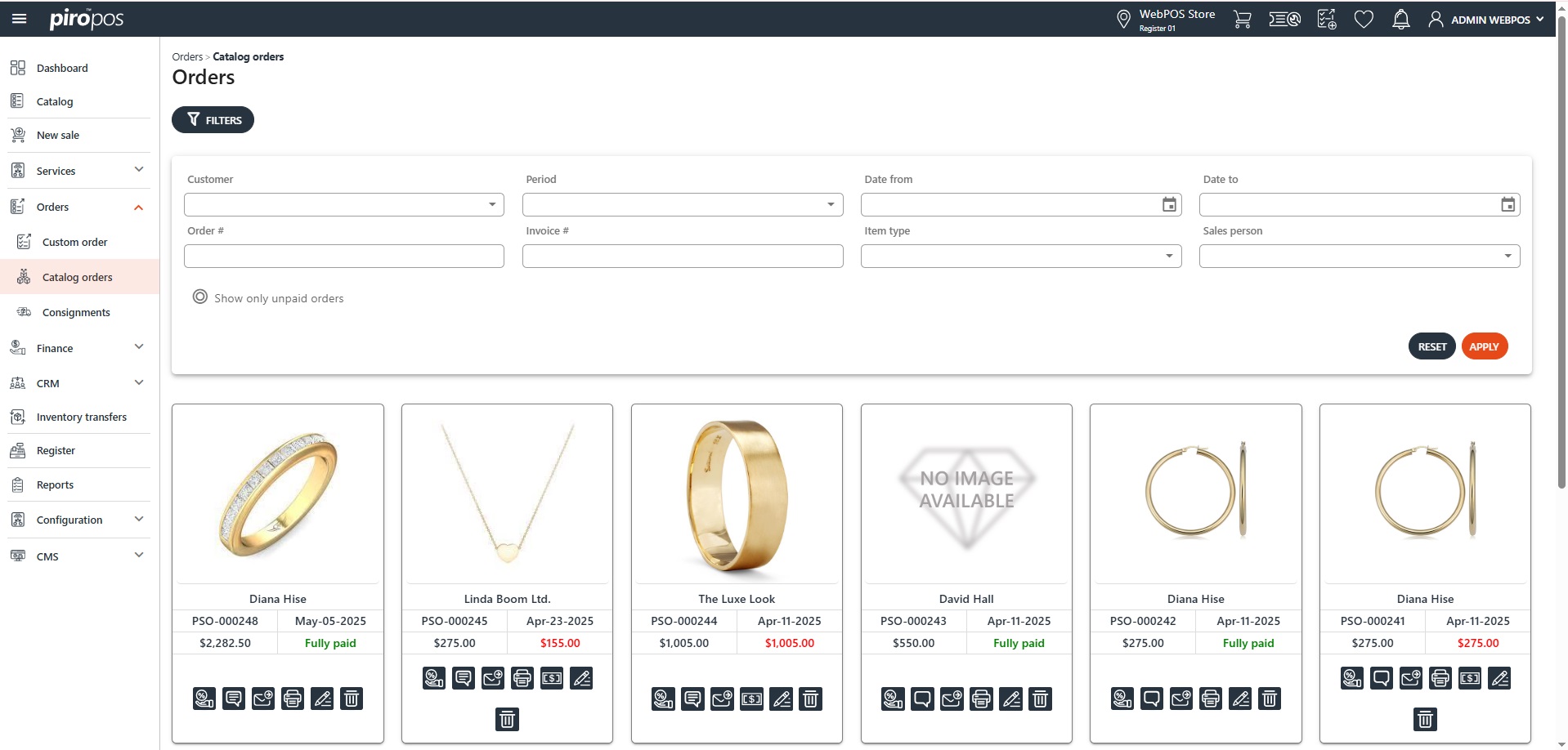The height and width of the screenshot is (750, 1568).
Task: Print order PSO-000248
Action: [293, 699]
